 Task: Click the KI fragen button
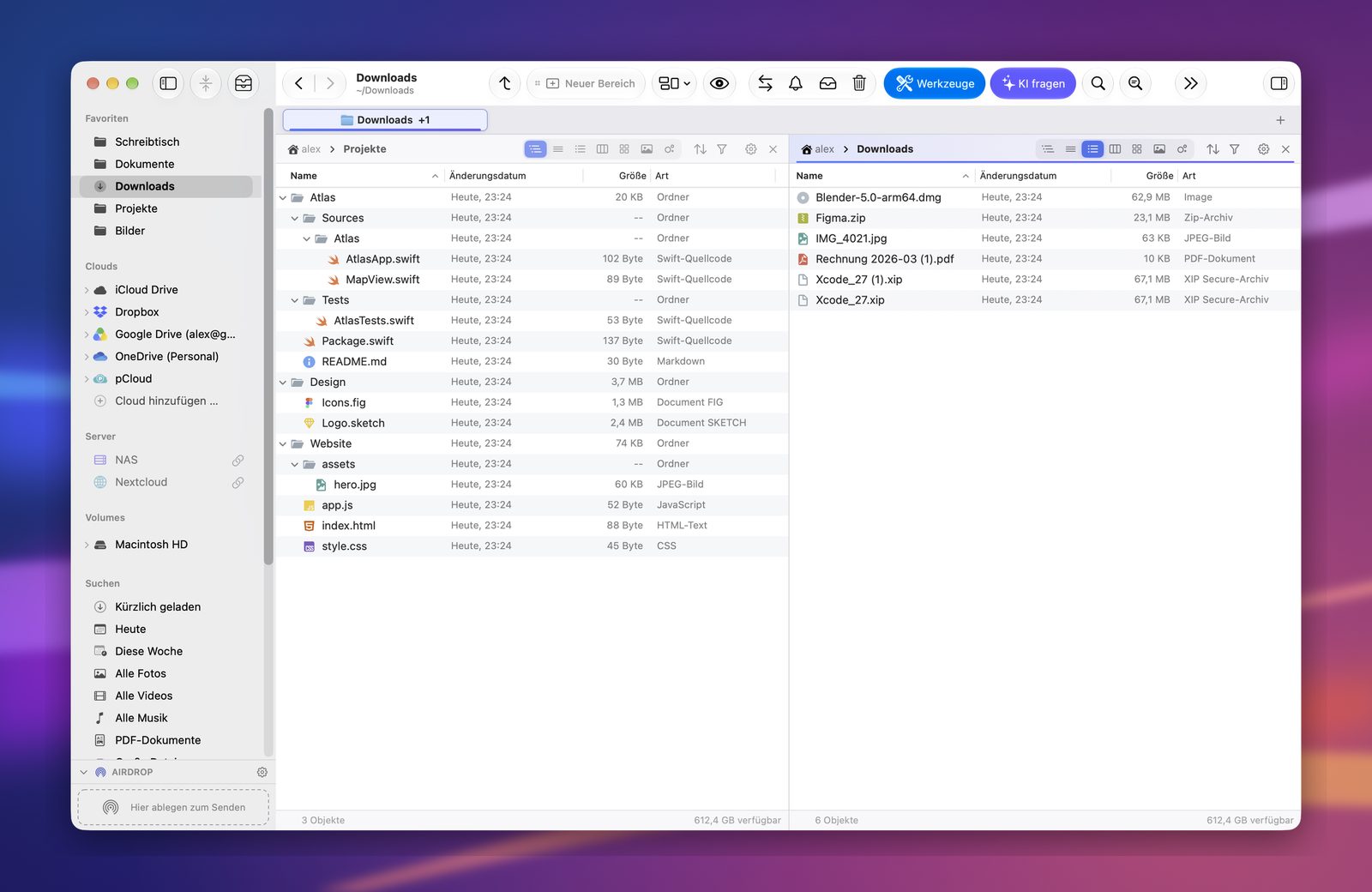point(1033,83)
